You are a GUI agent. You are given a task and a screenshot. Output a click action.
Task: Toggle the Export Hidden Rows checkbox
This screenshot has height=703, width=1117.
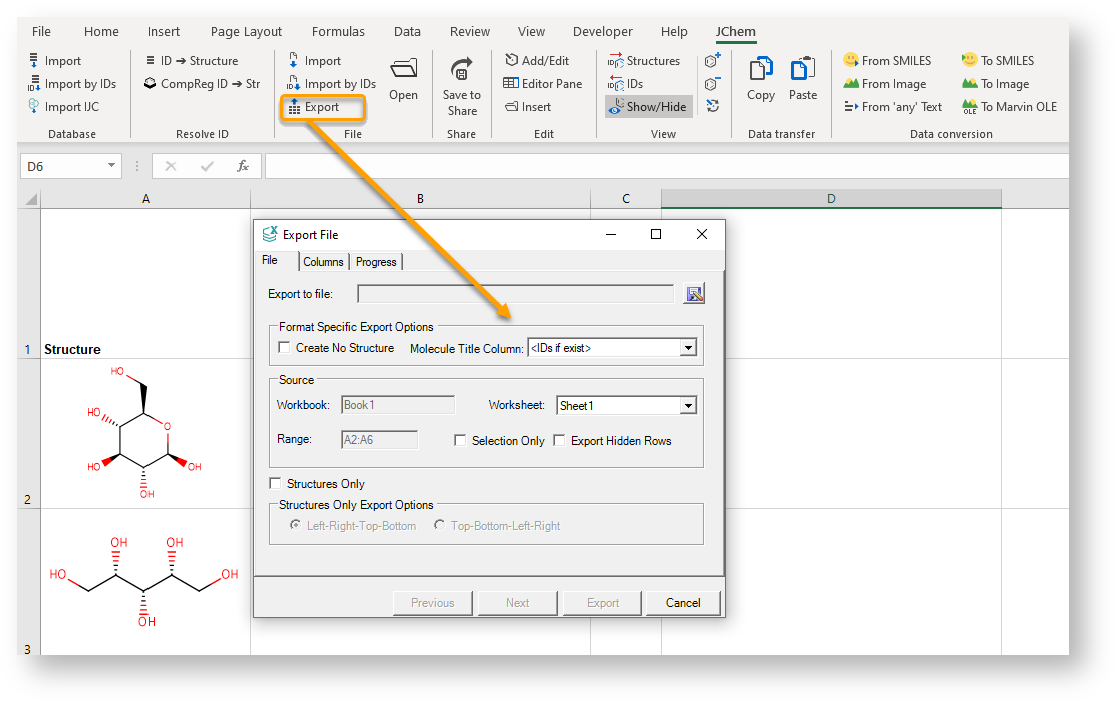(560, 440)
